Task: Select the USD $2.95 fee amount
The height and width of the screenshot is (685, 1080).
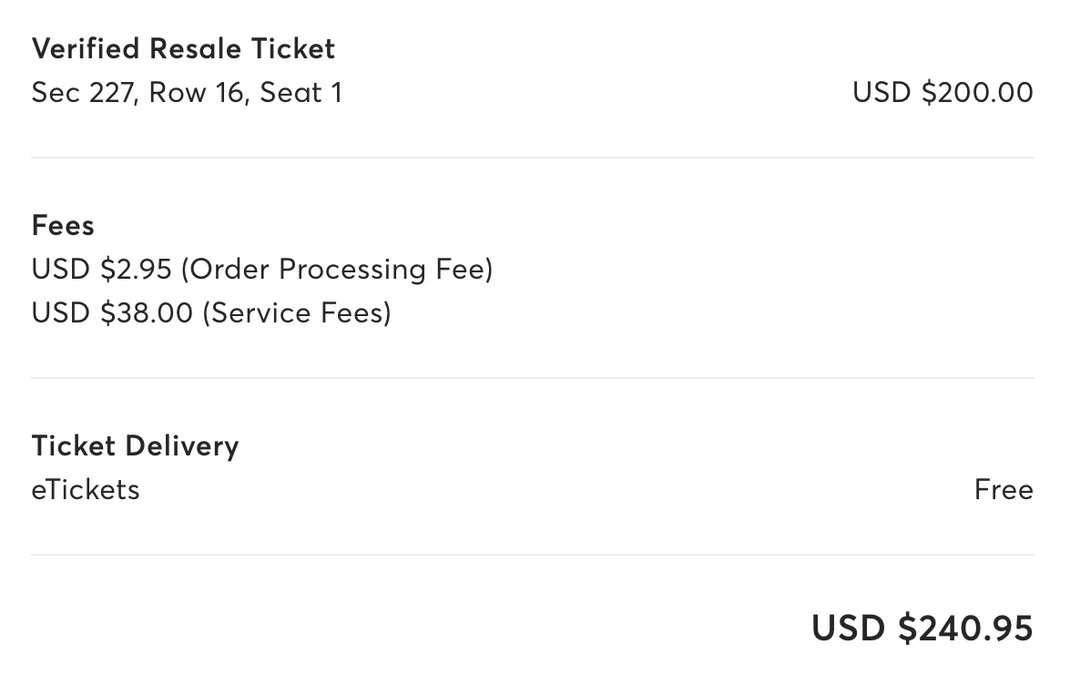Action: (x=102, y=270)
